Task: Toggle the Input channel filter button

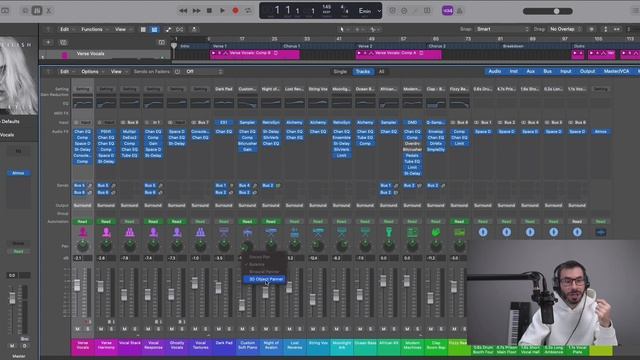Action: coord(565,71)
